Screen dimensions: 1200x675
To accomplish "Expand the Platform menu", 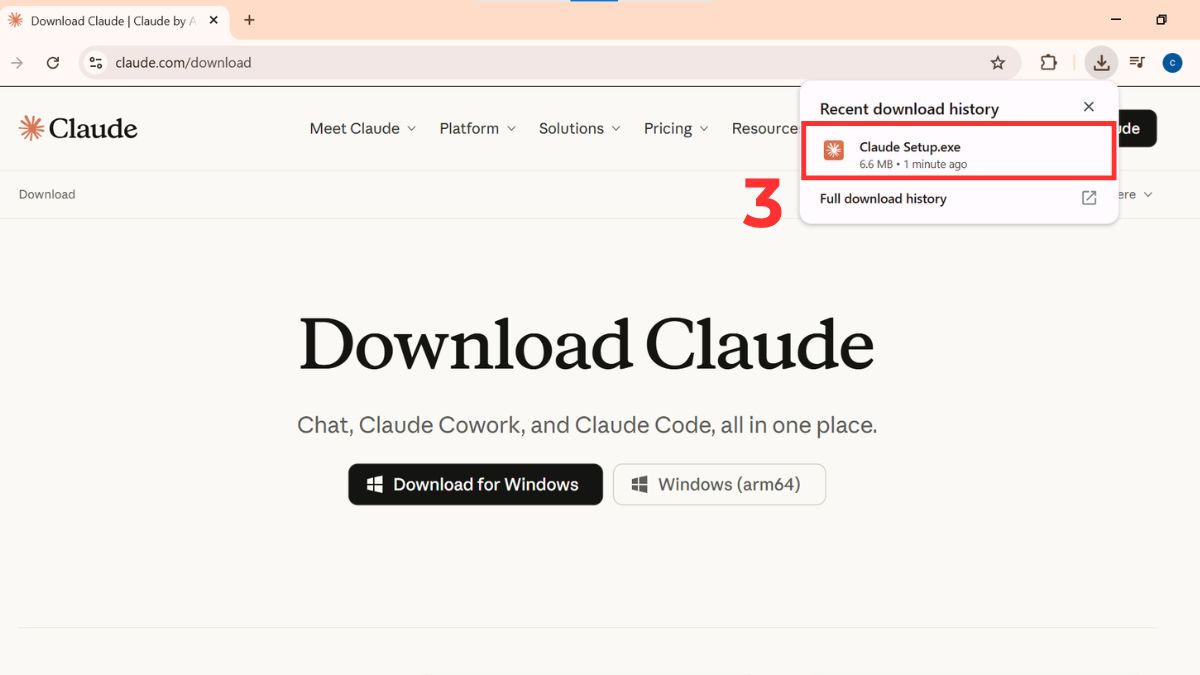I will 477,128.
